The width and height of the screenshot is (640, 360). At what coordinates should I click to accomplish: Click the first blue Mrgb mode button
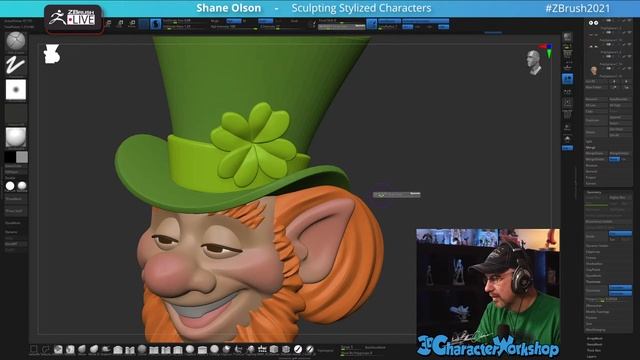234,21
